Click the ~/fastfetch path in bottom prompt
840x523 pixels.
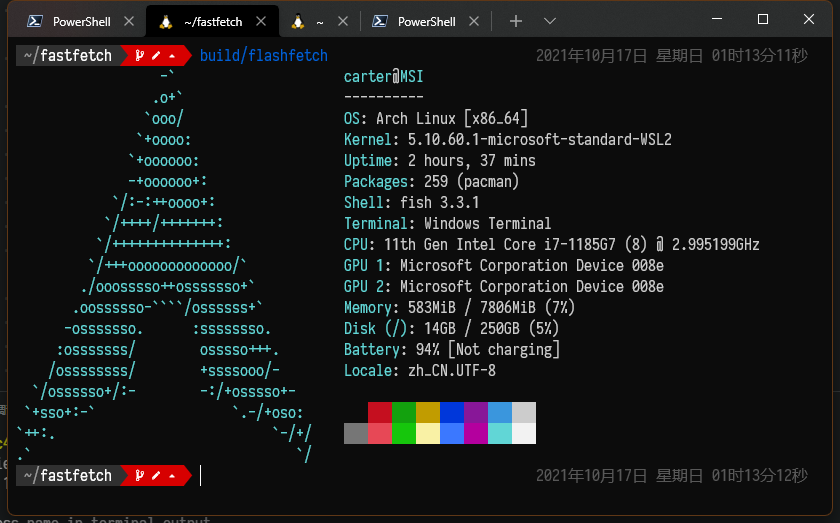pos(68,476)
